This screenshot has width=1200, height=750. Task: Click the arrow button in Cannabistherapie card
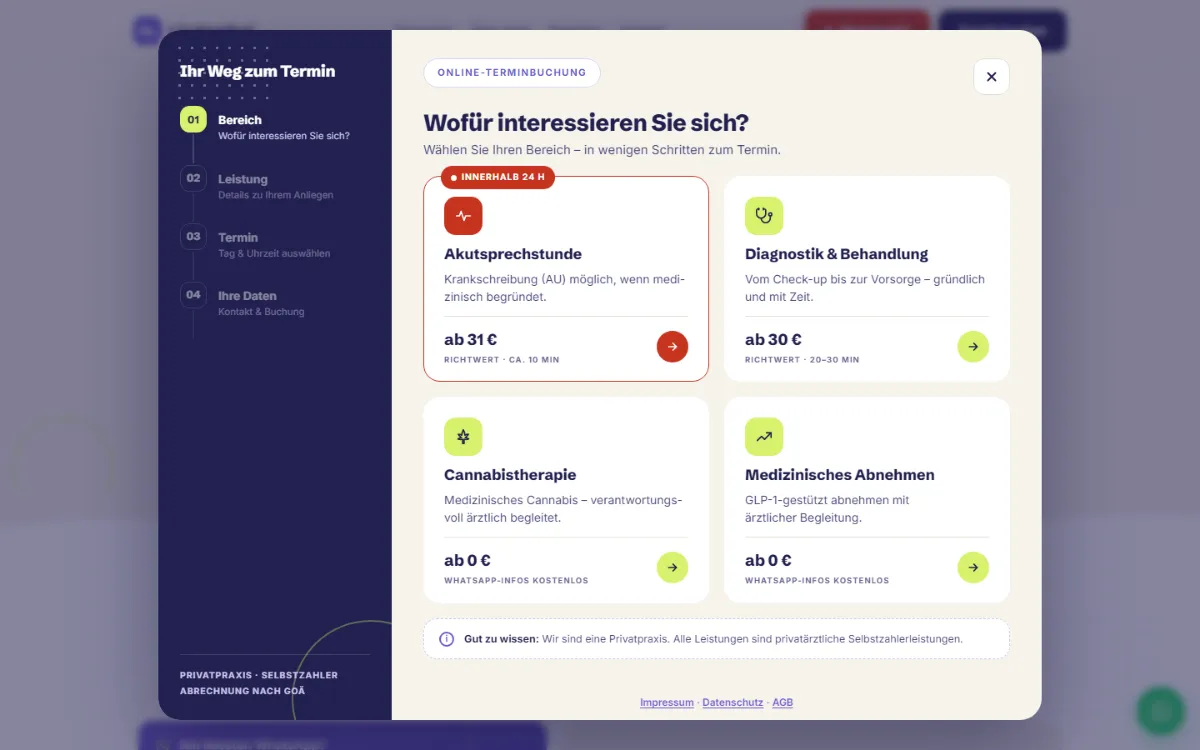click(x=672, y=567)
